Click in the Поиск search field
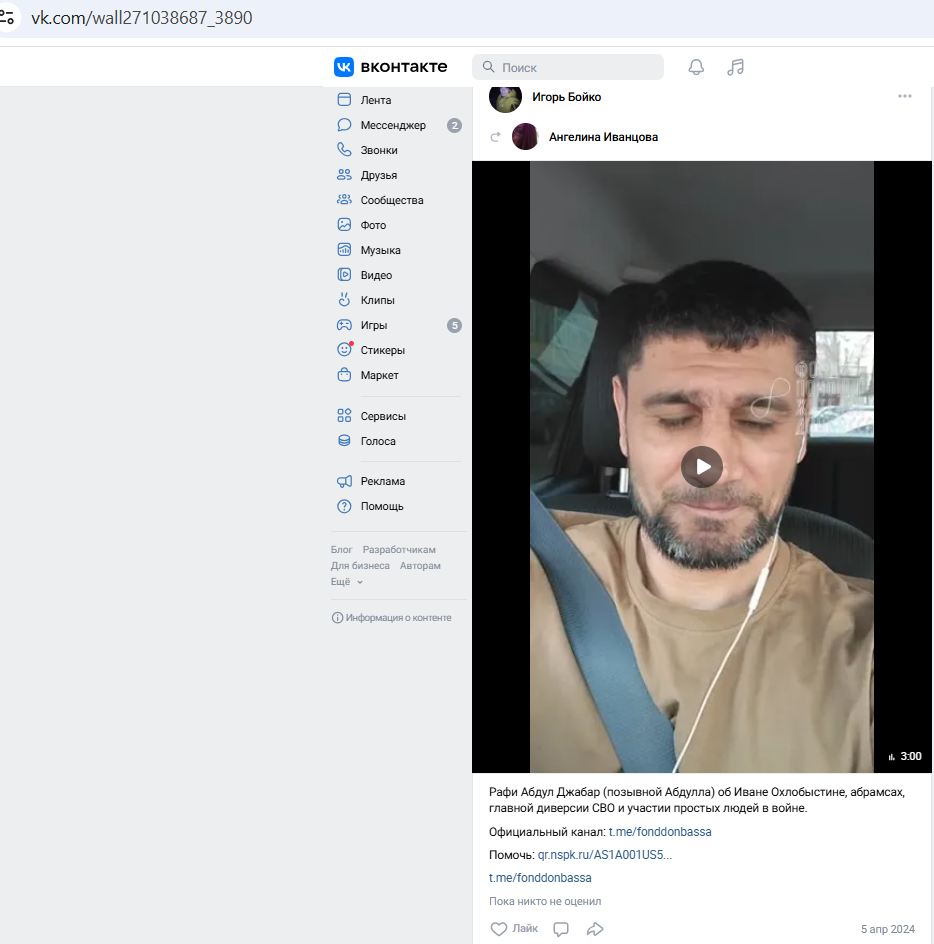Image resolution: width=934 pixels, height=944 pixels. coord(568,67)
